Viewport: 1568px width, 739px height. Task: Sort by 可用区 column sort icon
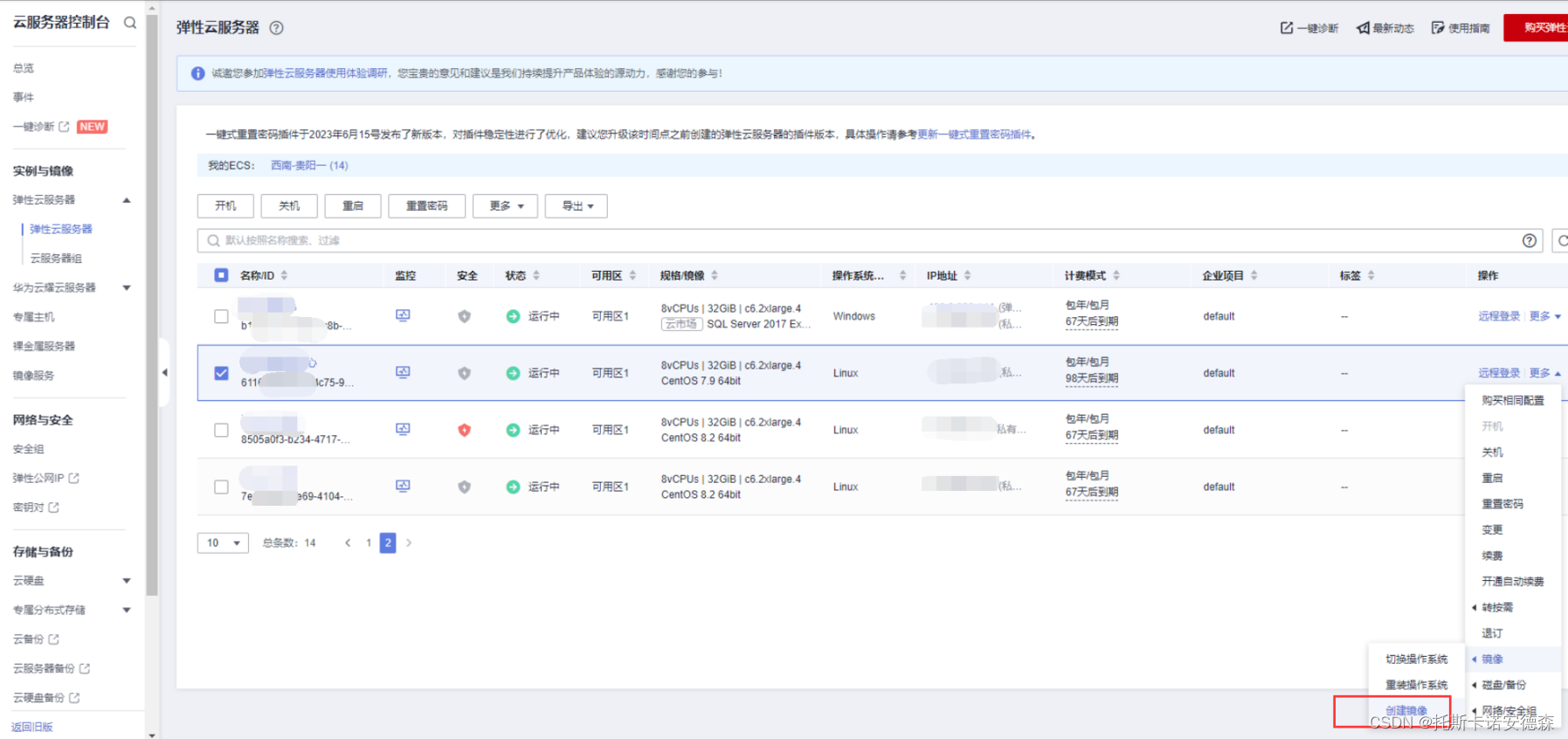[632, 275]
